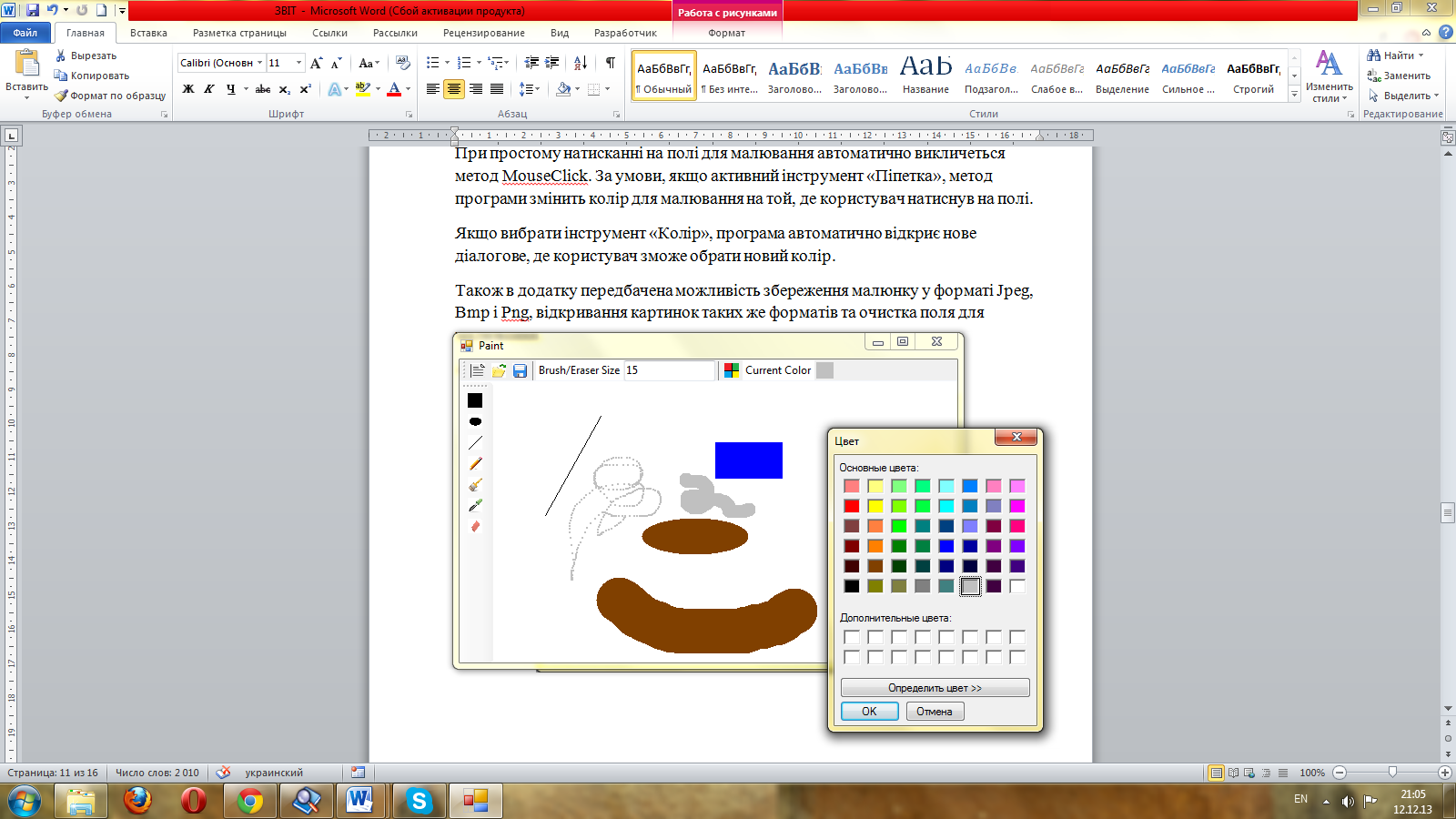Click the Вставить paste icon
The height and width of the screenshot is (819, 1456).
pyautogui.click(x=26, y=63)
